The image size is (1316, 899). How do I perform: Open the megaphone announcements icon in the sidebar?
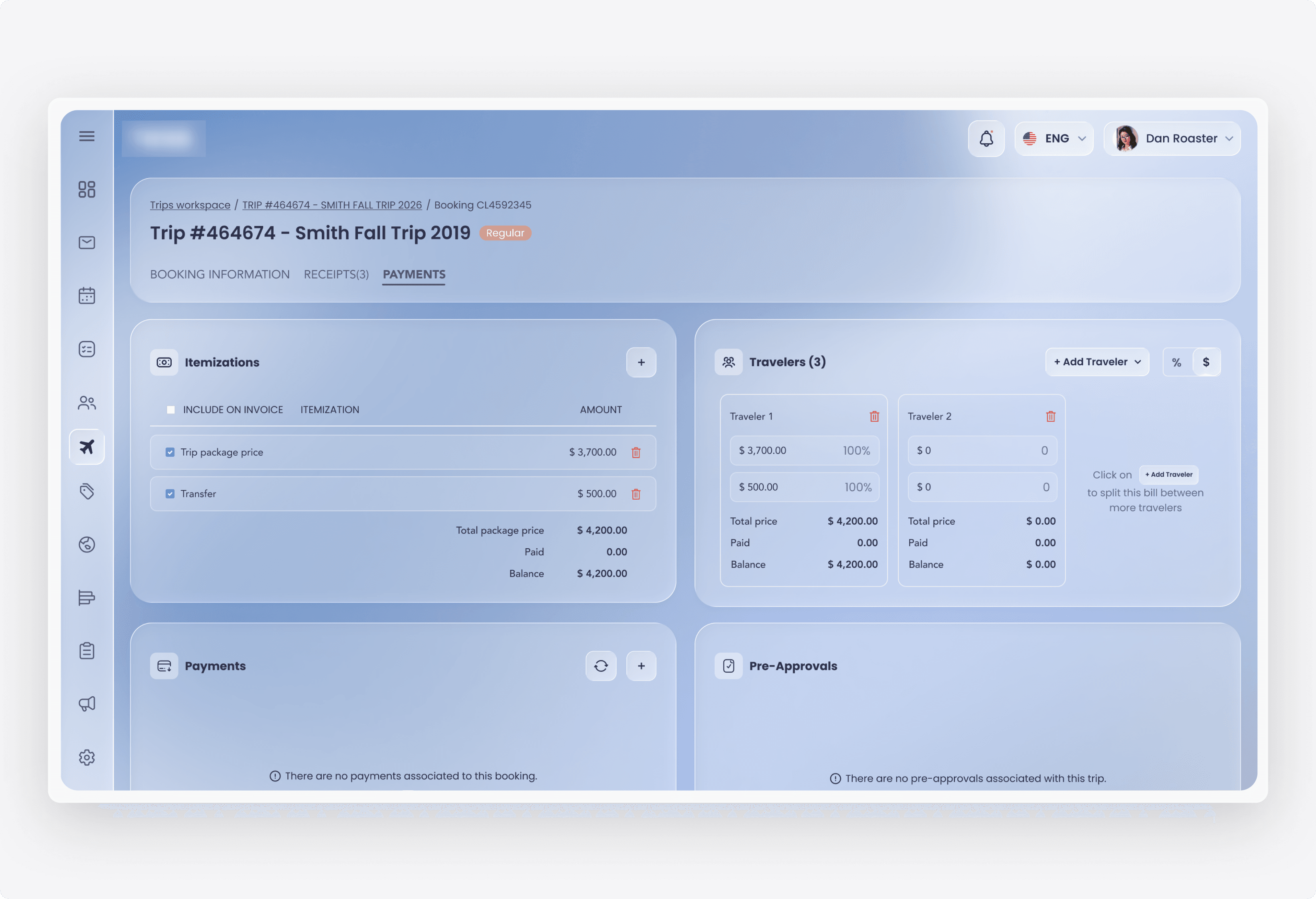pos(87,704)
